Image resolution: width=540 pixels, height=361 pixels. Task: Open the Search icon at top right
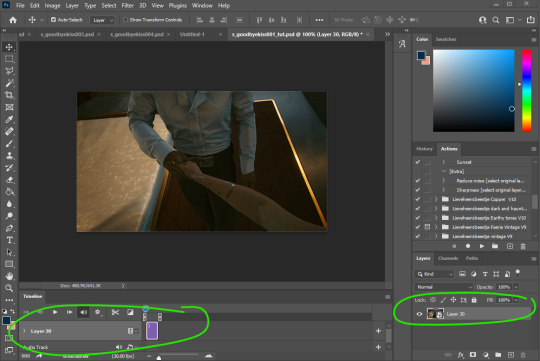point(496,20)
